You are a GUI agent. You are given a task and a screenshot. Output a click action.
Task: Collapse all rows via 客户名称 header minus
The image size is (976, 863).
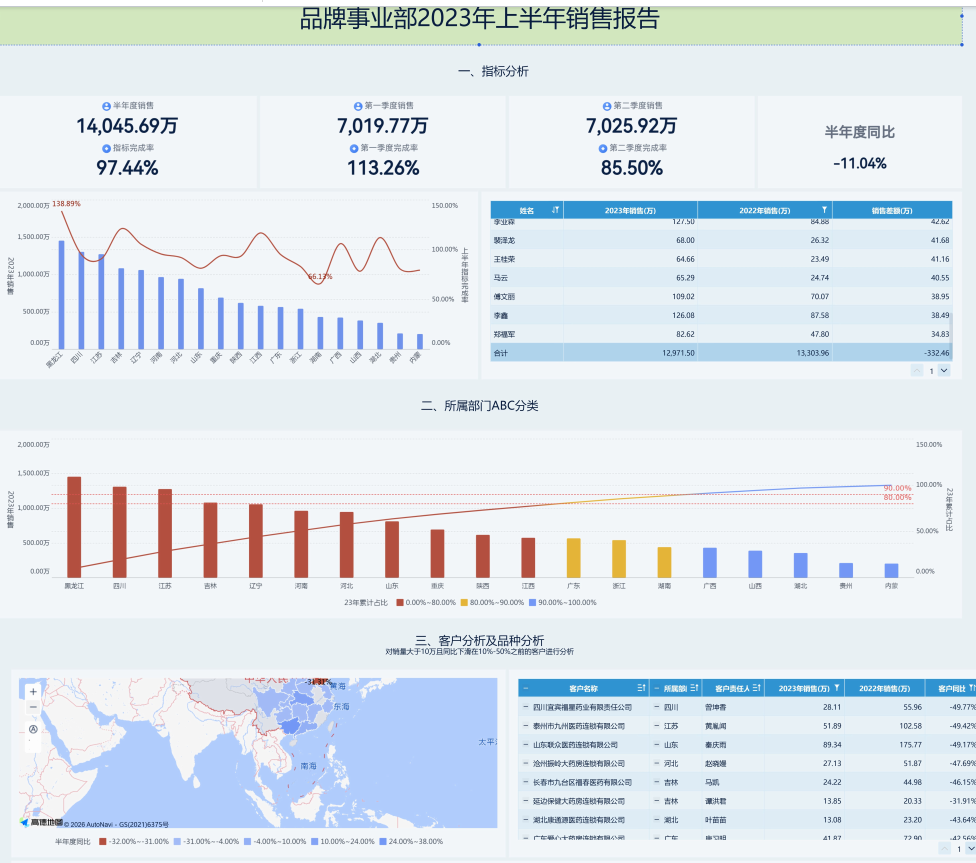click(526, 688)
